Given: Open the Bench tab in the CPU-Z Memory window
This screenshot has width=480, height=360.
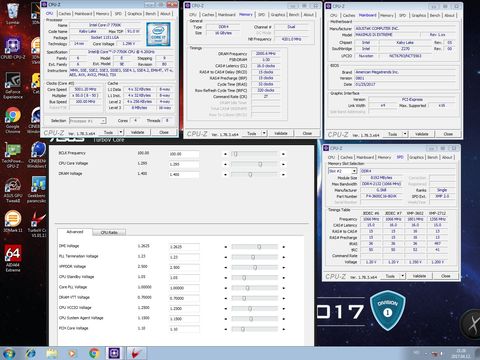Looking at the screenshot, I should pyautogui.click(x=294, y=15).
